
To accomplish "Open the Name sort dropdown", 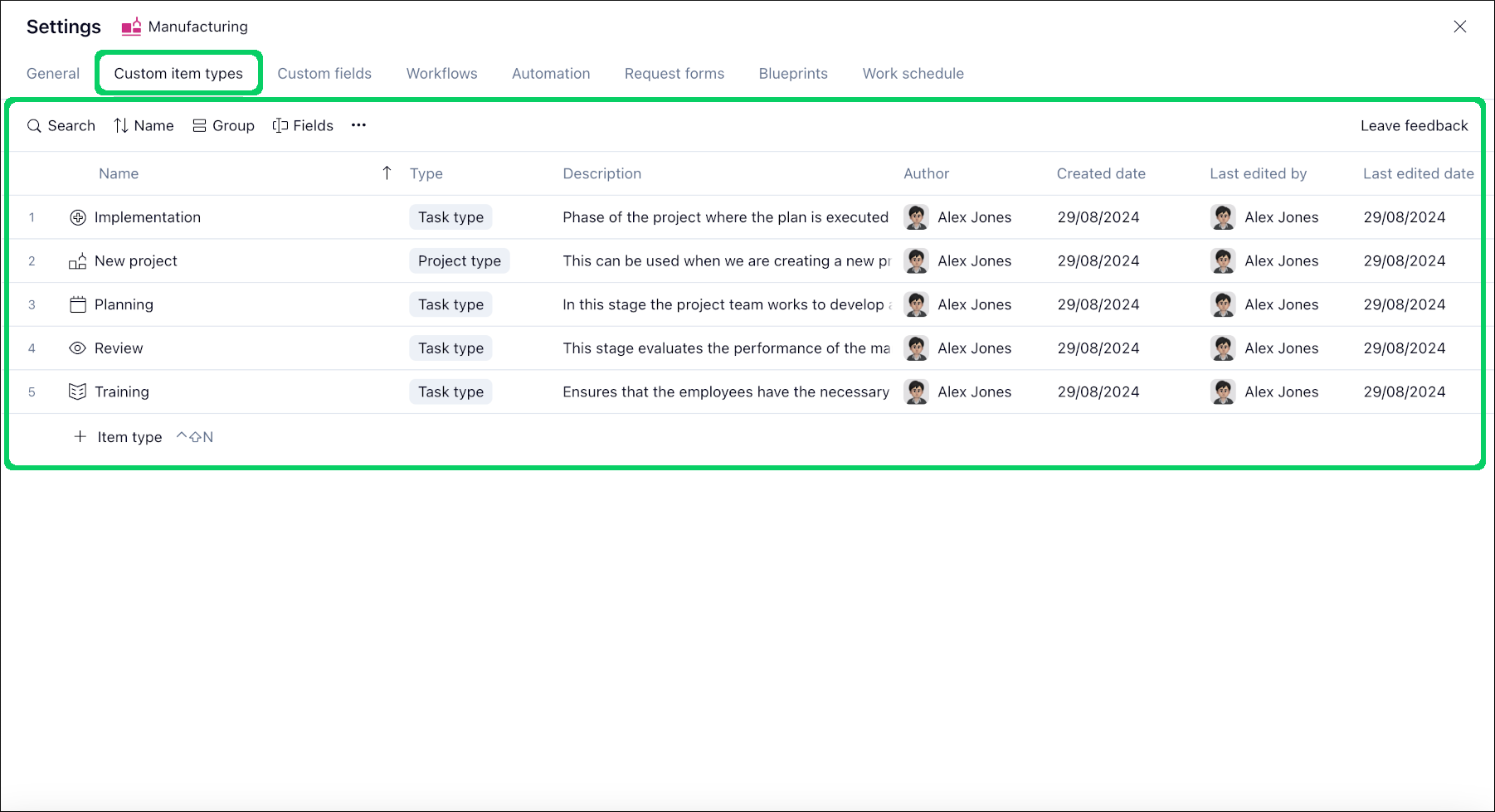I will click(x=144, y=125).
